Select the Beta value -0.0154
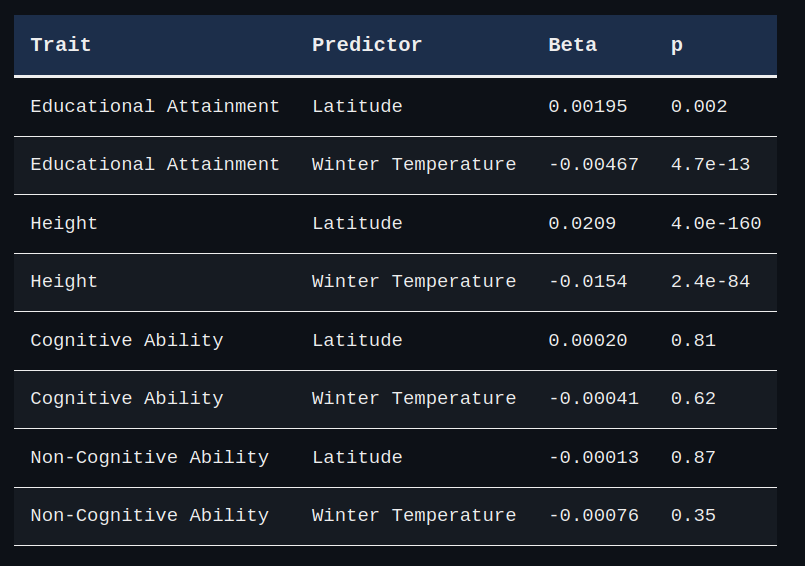The height and width of the screenshot is (566, 805). (588, 281)
